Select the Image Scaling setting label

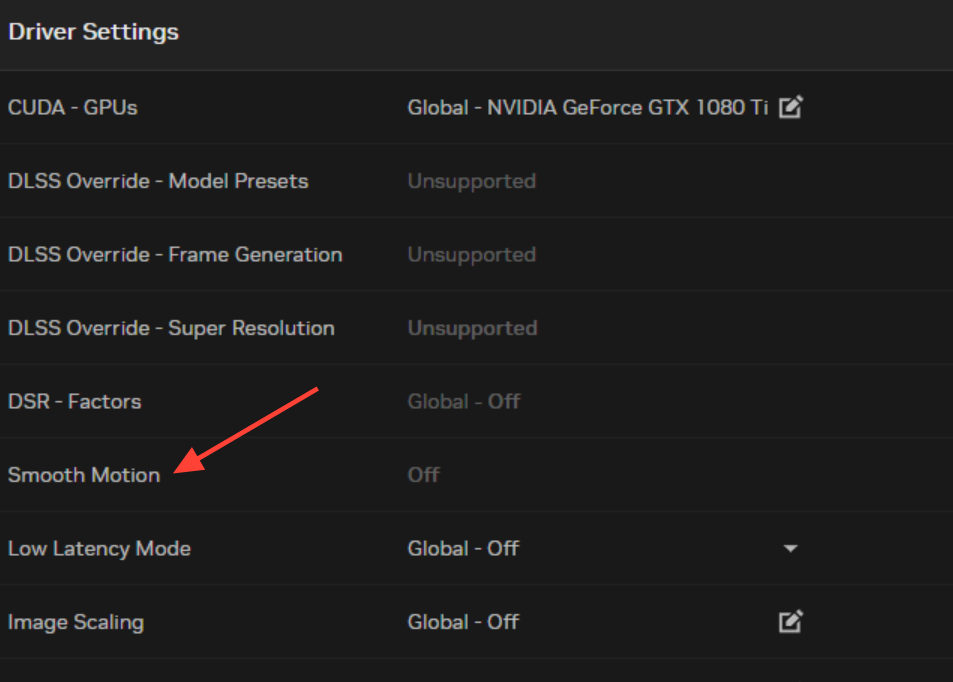click(x=76, y=622)
